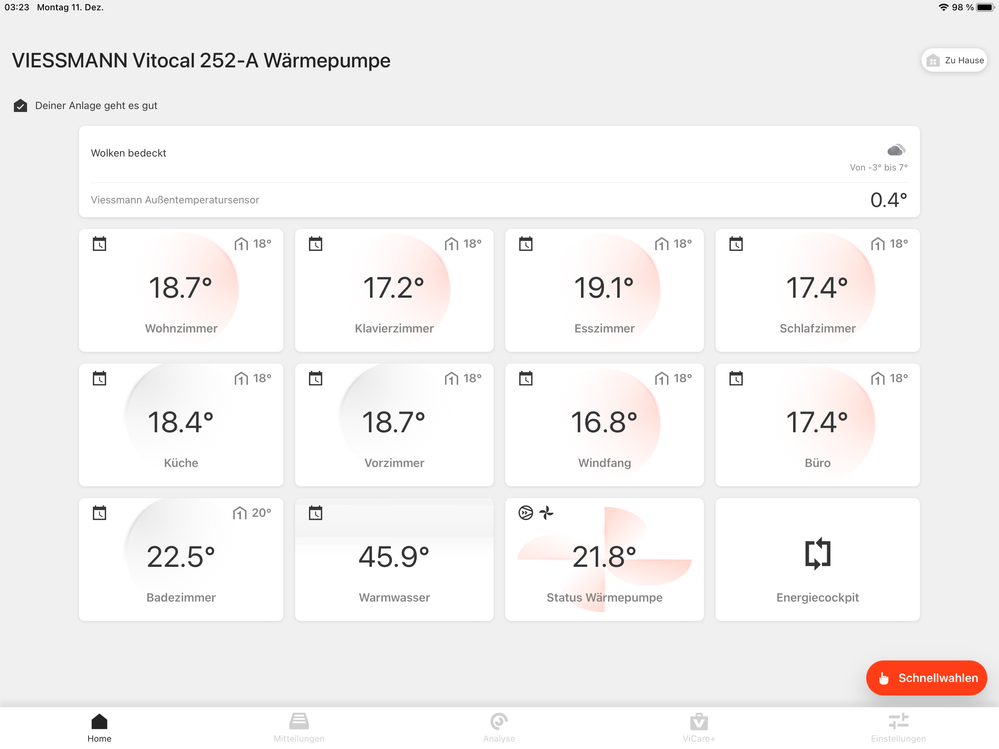Go to the Einstellungen tab
This screenshot has height=749, width=999.
point(898,727)
